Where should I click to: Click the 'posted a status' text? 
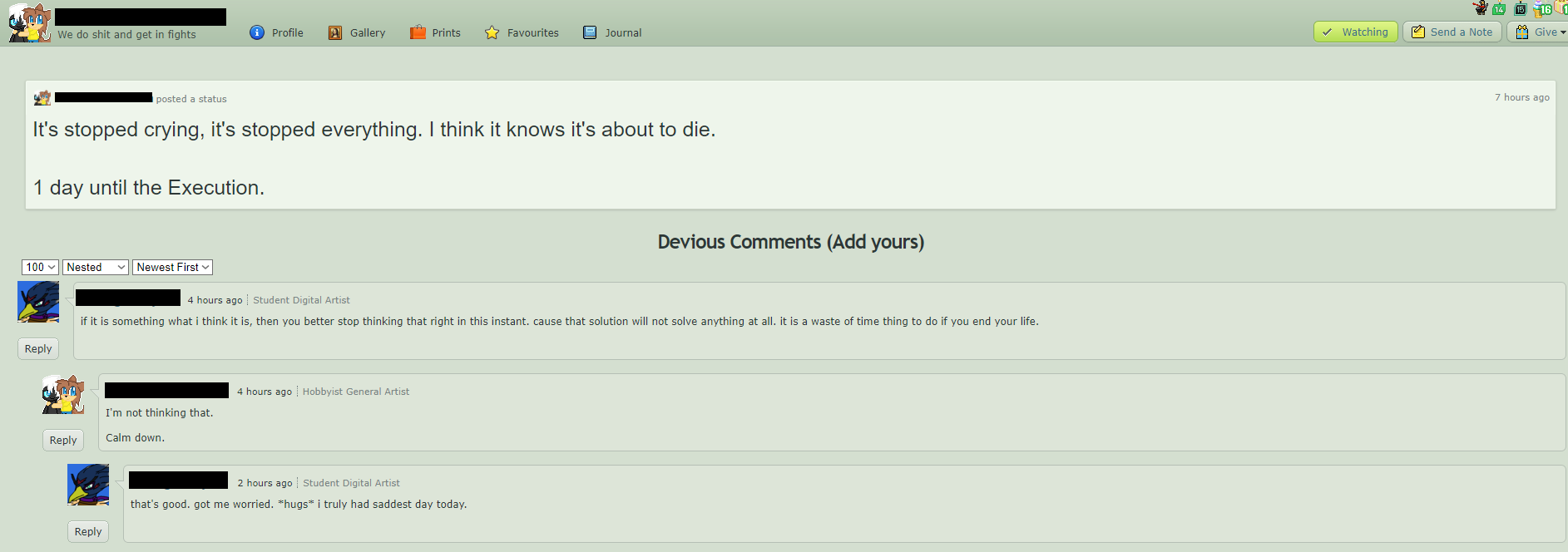(x=191, y=99)
